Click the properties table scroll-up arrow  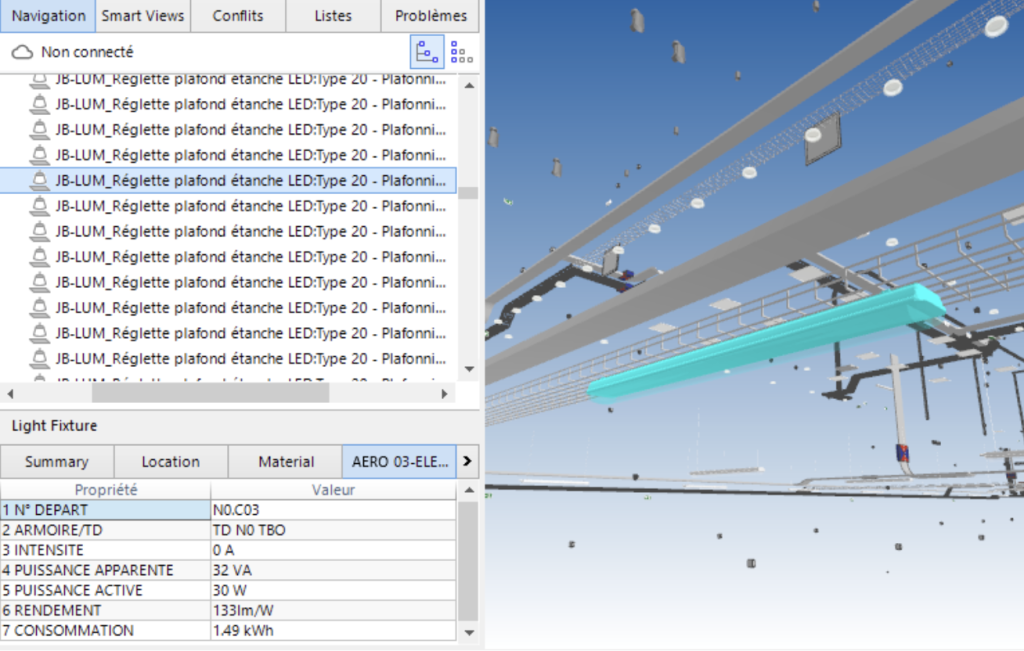pos(467,491)
